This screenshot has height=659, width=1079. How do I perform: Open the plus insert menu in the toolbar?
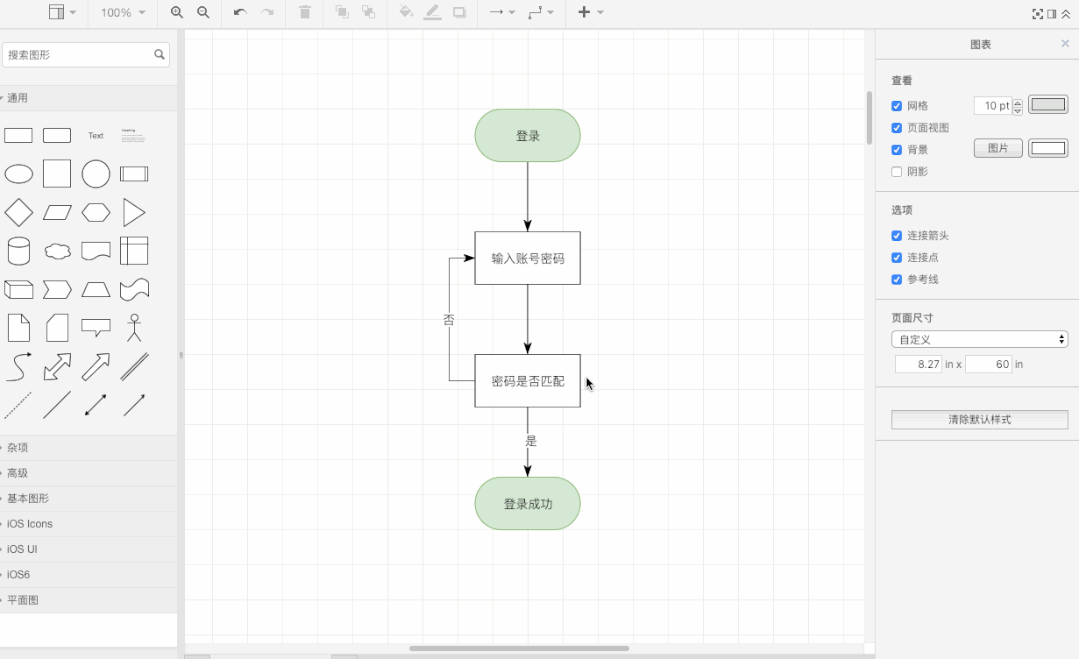591,12
